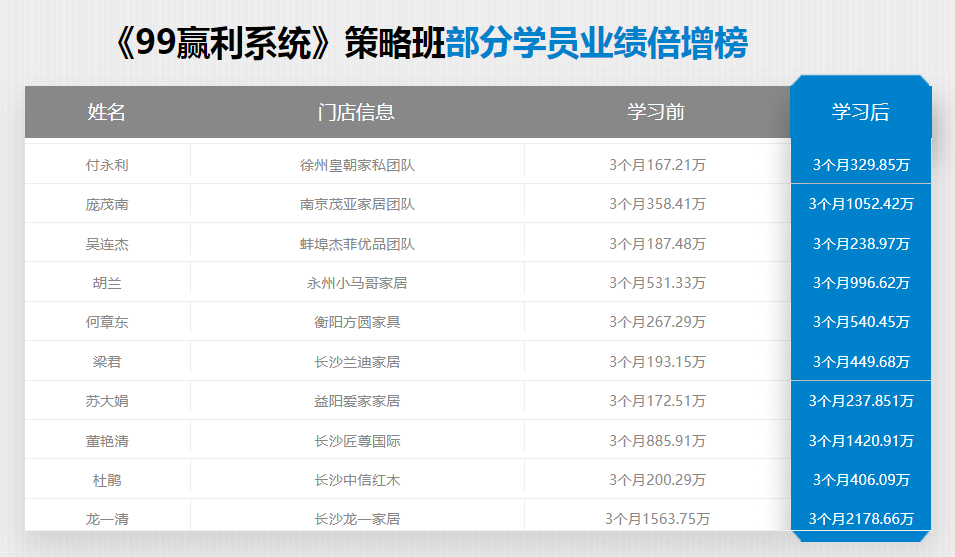Screen dimensions: 955x557
Task: Click the value 3个月358.41万
Action: click(x=657, y=204)
